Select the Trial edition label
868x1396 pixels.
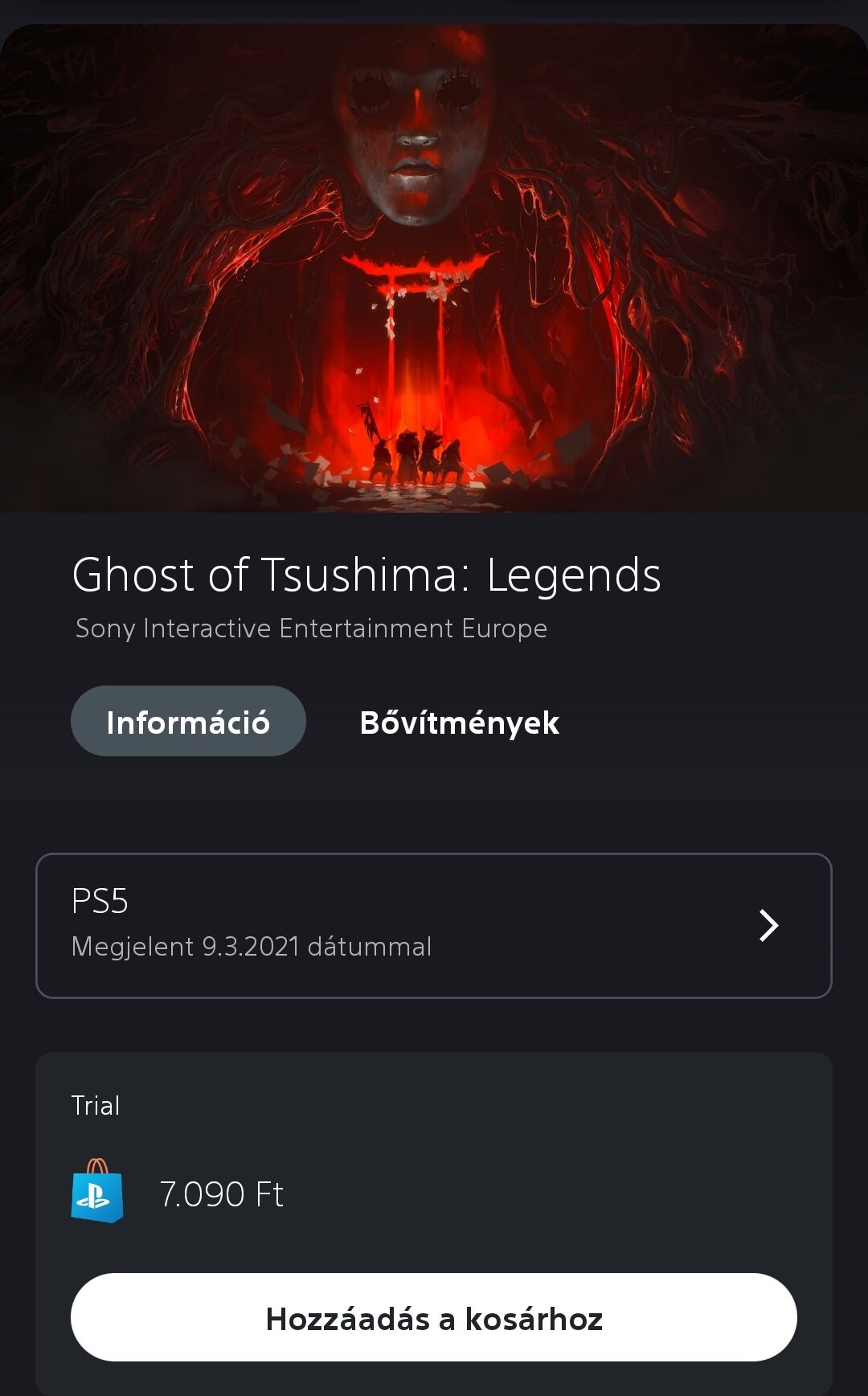tap(96, 1106)
